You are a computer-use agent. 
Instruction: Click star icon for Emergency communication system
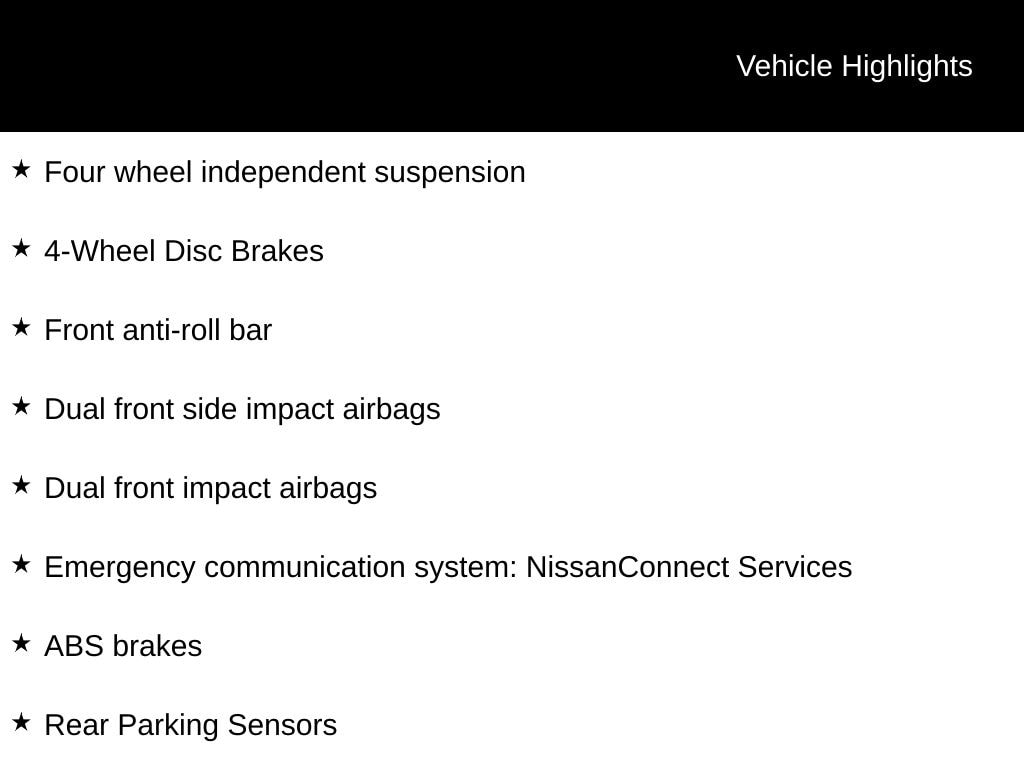tap(22, 565)
